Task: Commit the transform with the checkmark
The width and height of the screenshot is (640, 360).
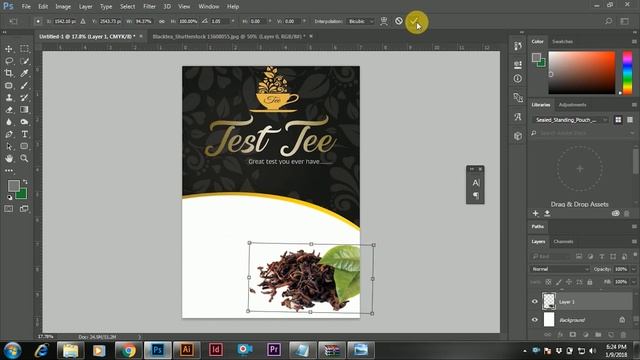Action: point(414,21)
